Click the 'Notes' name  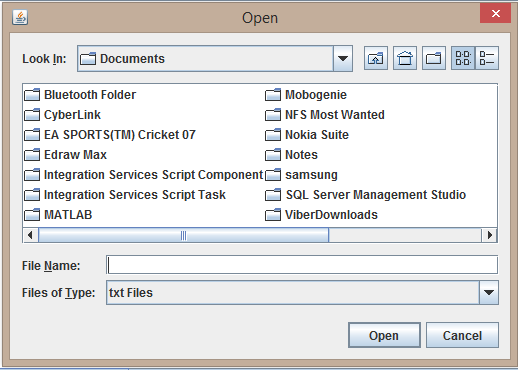point(301,155)
